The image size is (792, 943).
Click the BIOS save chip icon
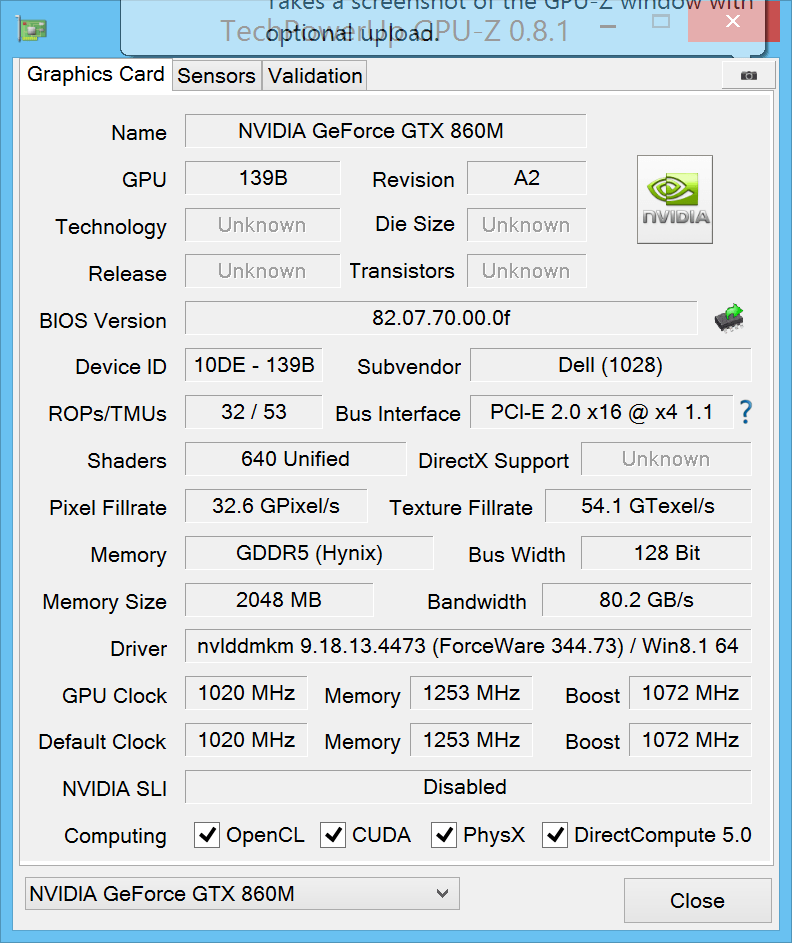click(729, 318)
